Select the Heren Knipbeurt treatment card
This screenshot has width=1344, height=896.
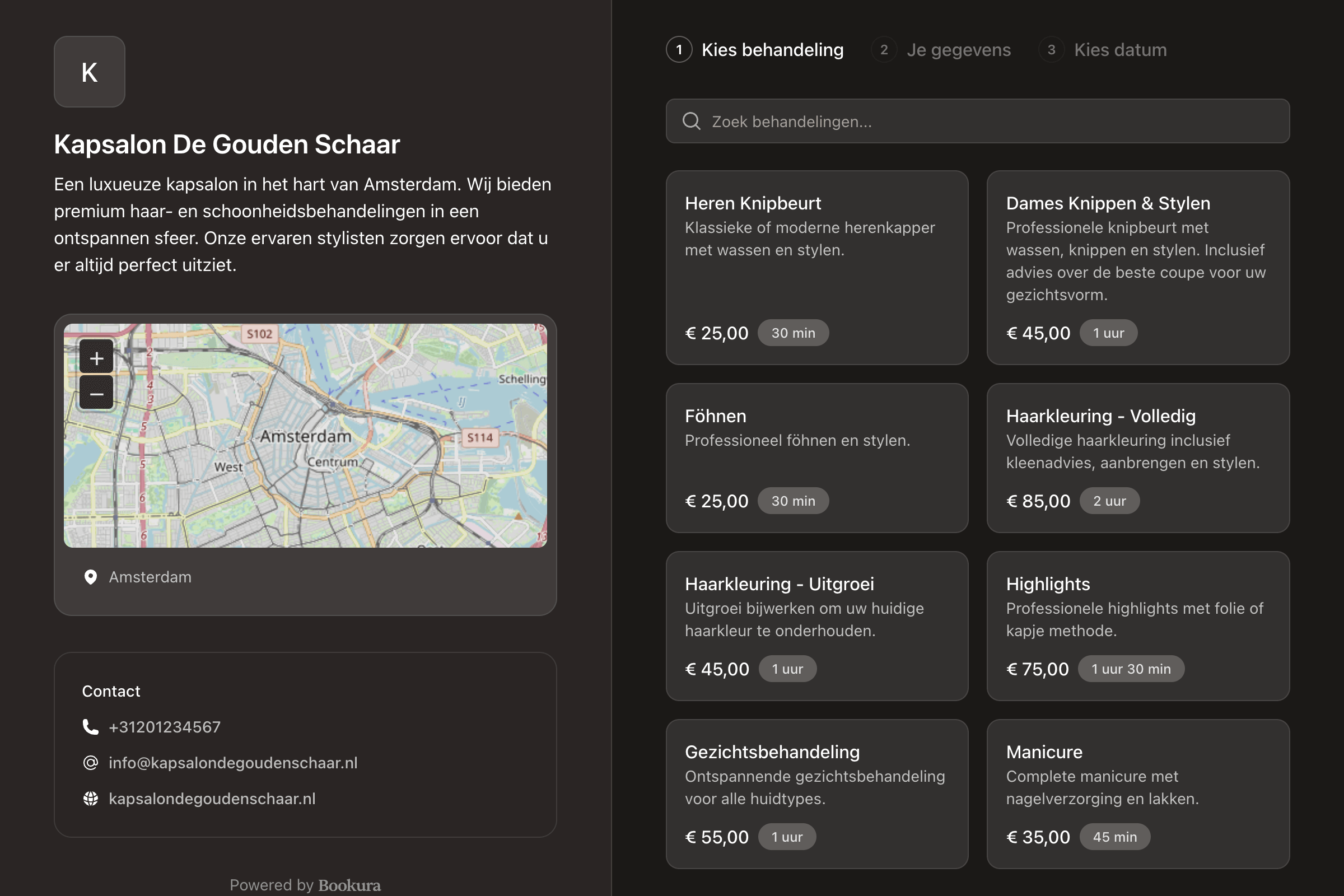[x=816, y=268]
